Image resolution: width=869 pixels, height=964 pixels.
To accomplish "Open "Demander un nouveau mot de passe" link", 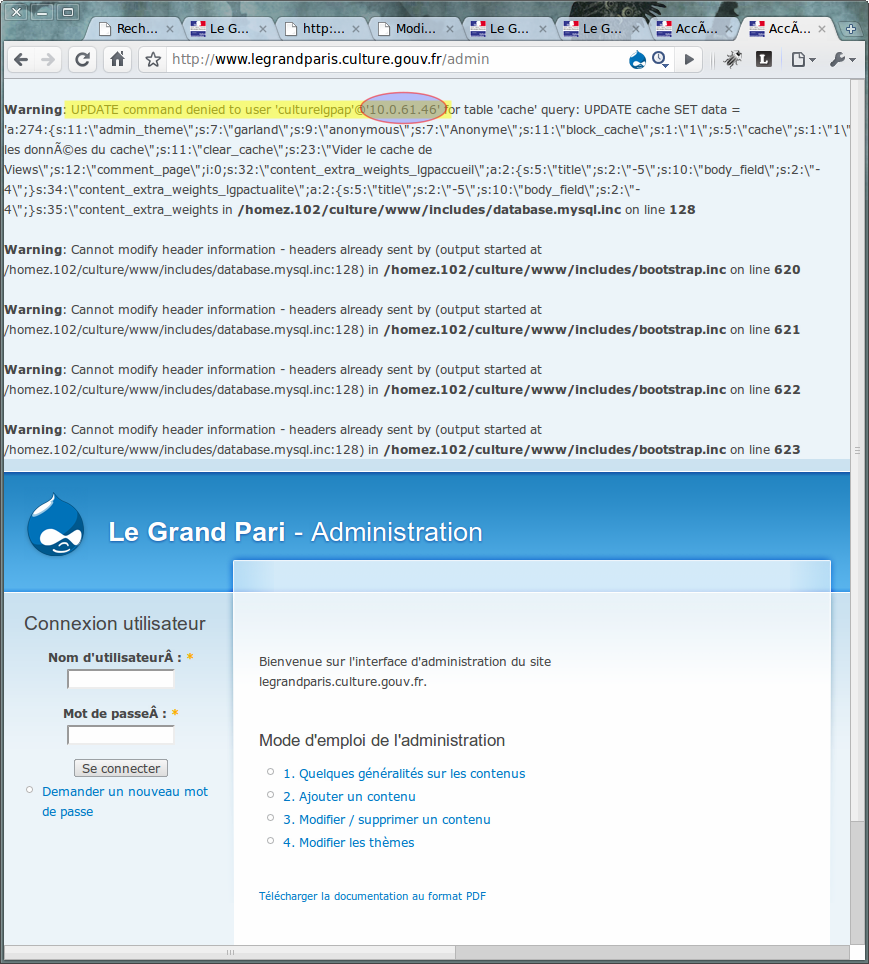I will pyautogui.click(x=125, y=802).
